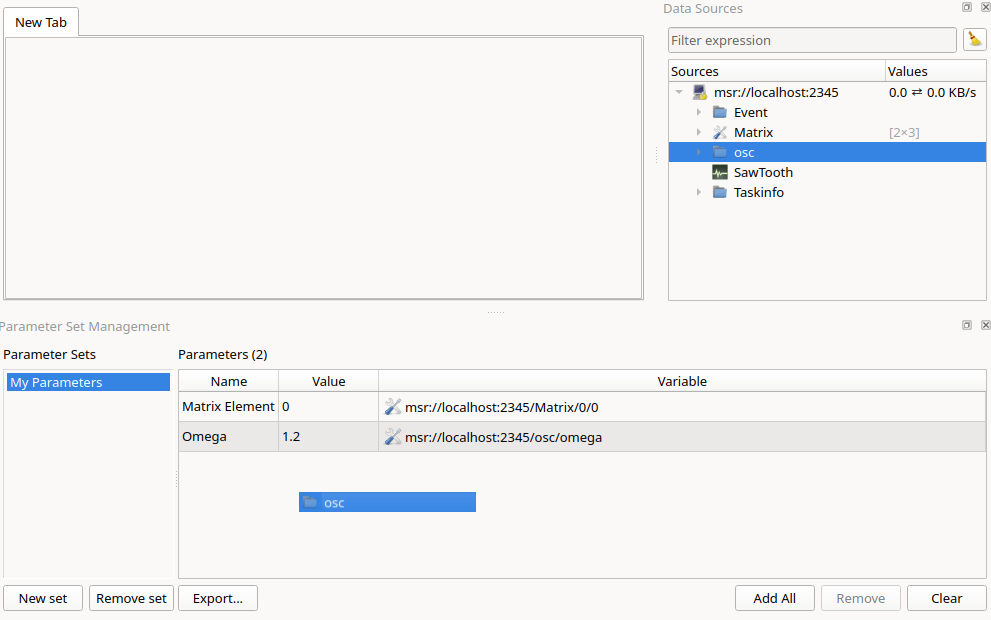Click the value 0 for Matrix Element
This screenshot has height=620, width=991.
tap(328, 406)
